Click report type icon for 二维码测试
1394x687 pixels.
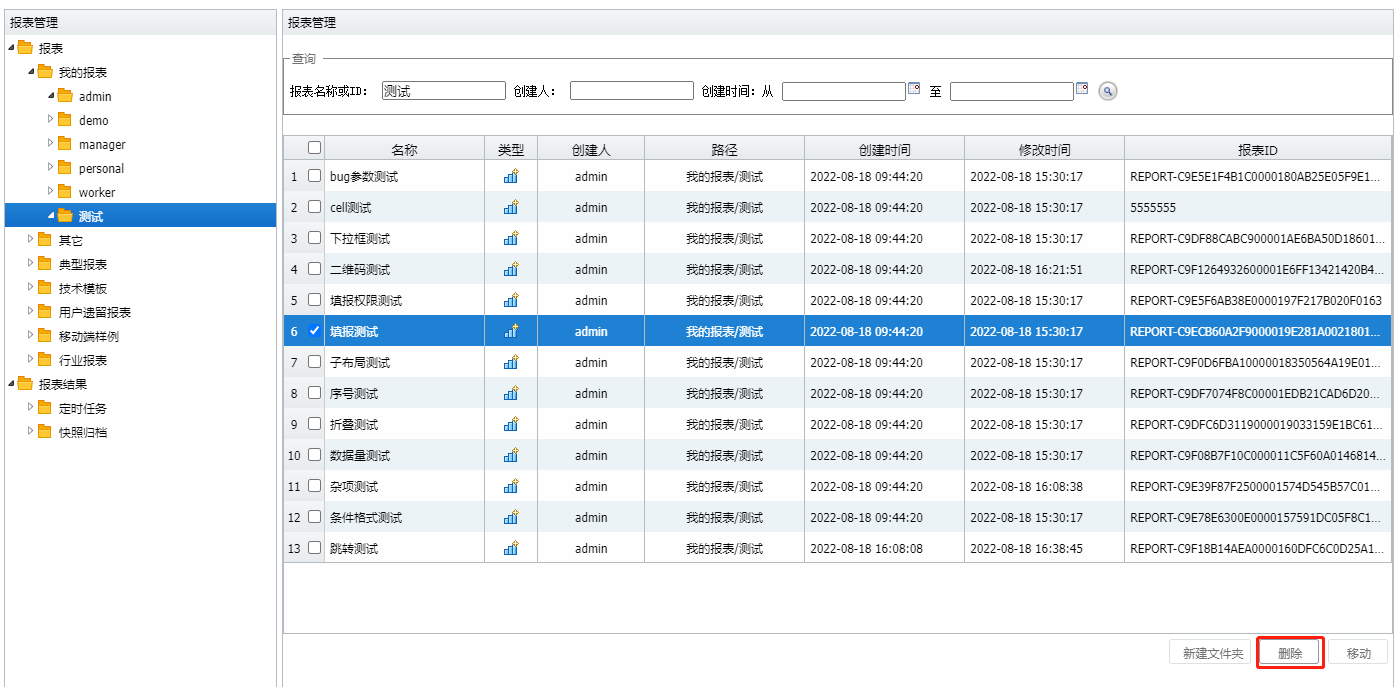point(511,269)
